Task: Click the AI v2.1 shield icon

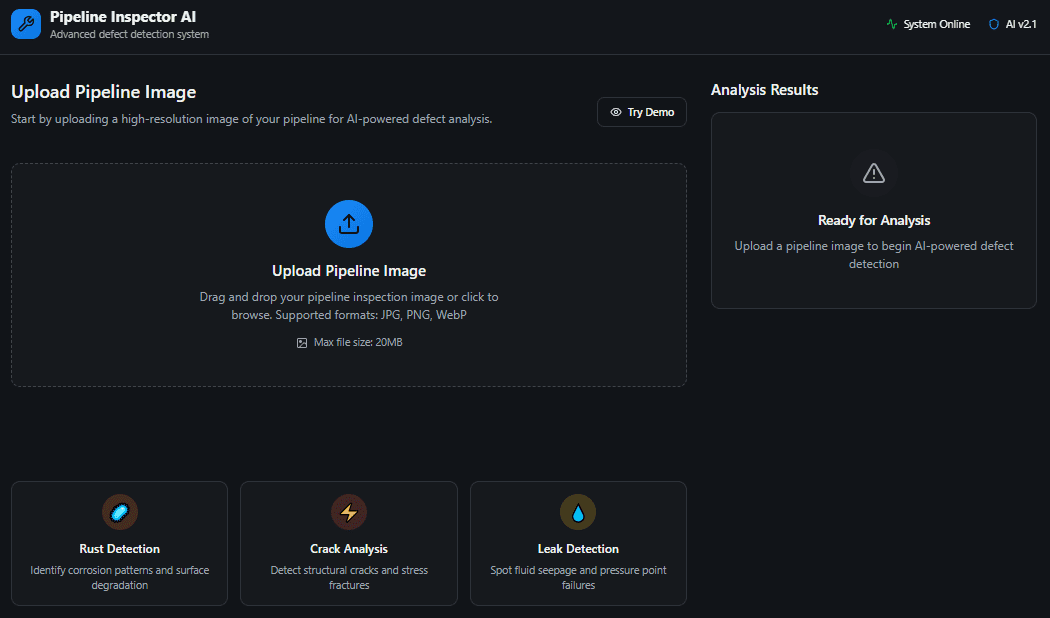Action: coord(993,25)
